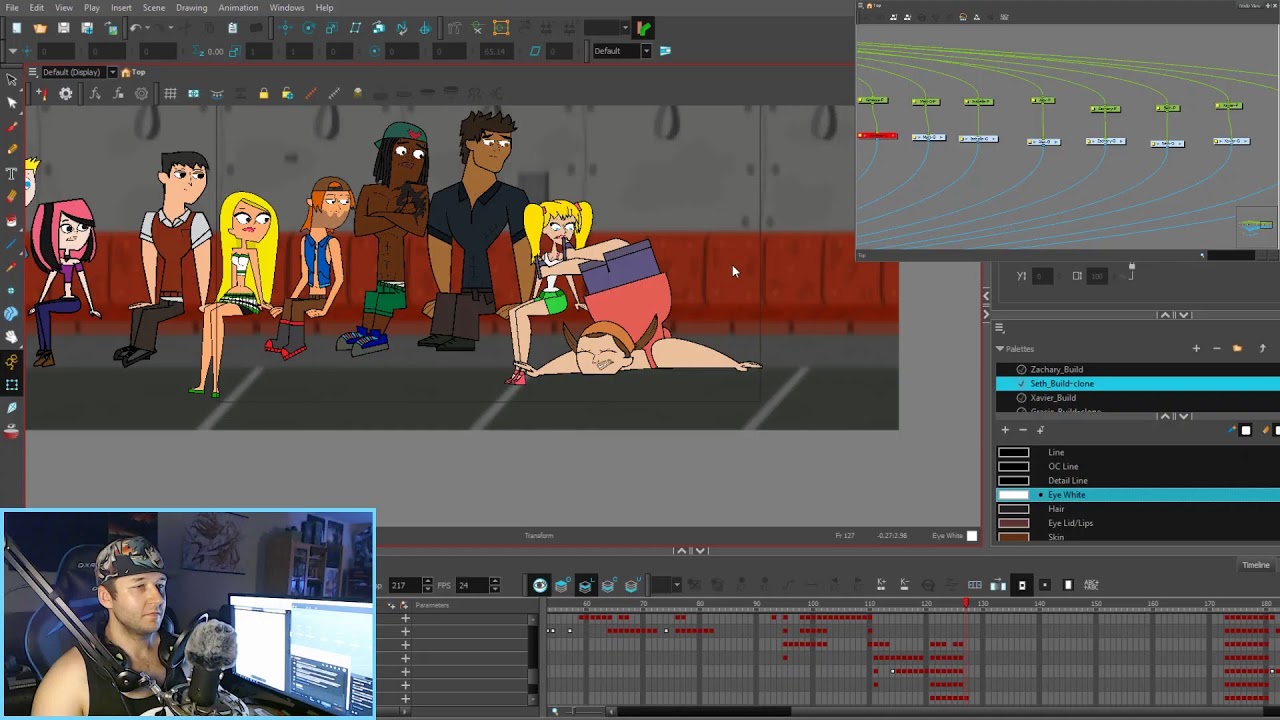Select the Skin color swatch
Viewport: 1280px width, 720px height.
point(1013,537)
